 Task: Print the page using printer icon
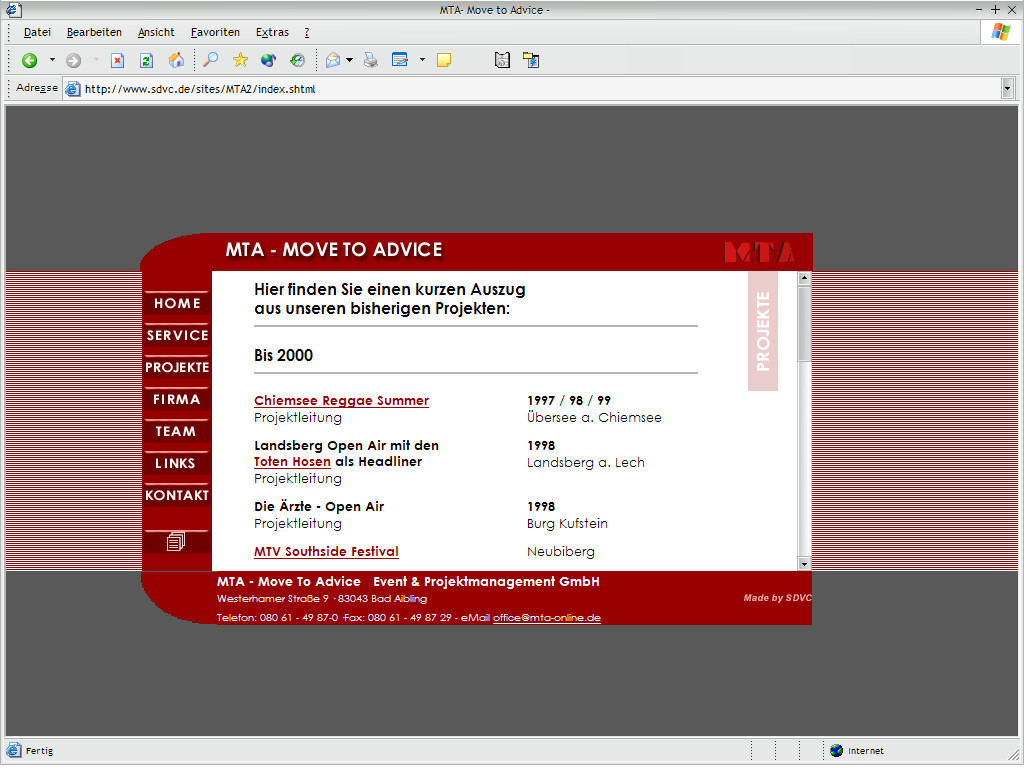tap(371, 61)
